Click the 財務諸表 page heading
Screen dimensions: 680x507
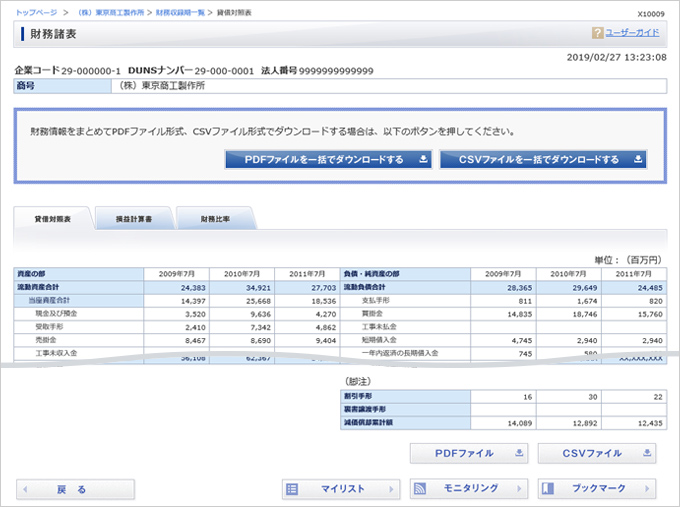click(x=53, y=34)
